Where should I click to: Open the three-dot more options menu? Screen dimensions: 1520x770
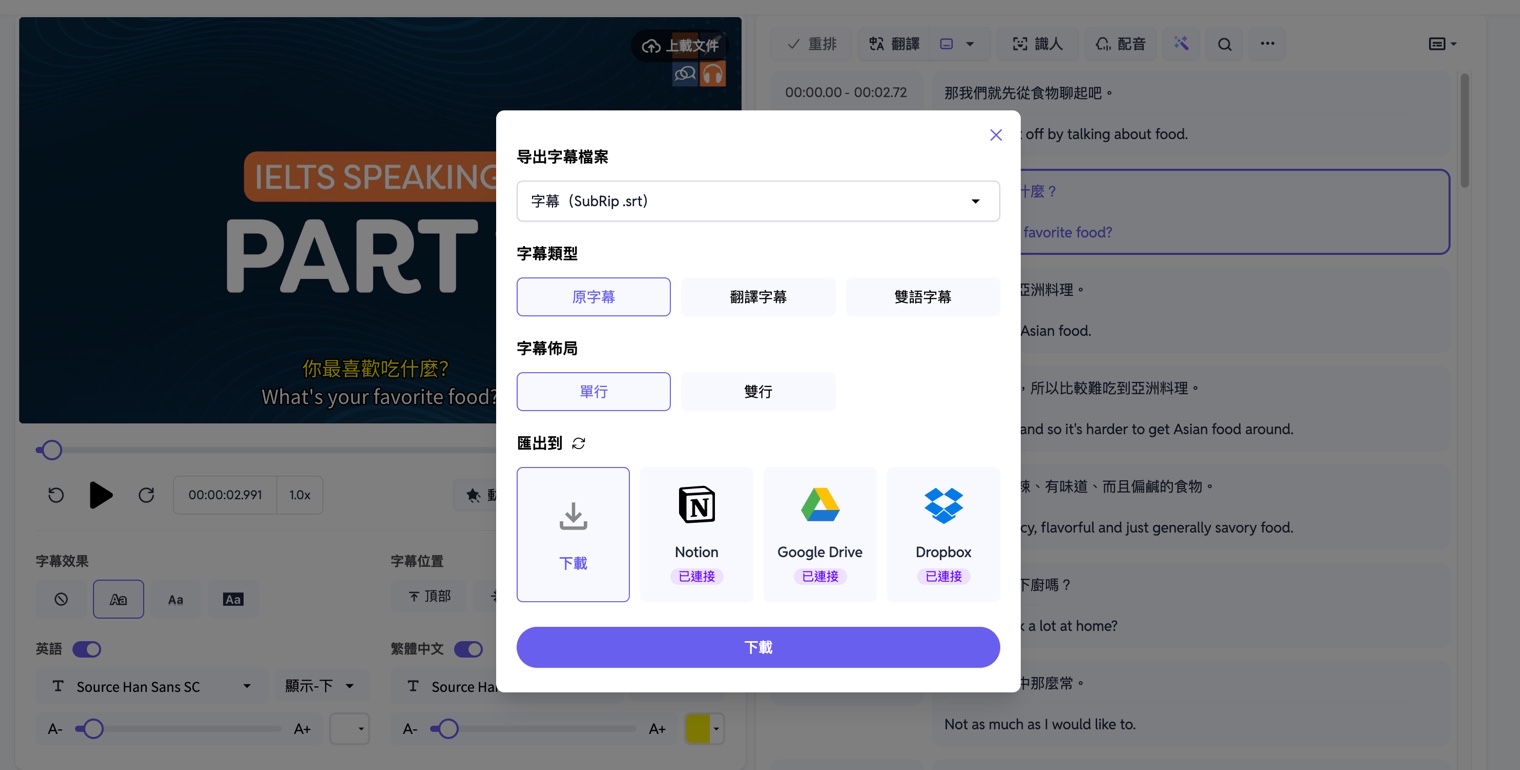point(1267,44)
